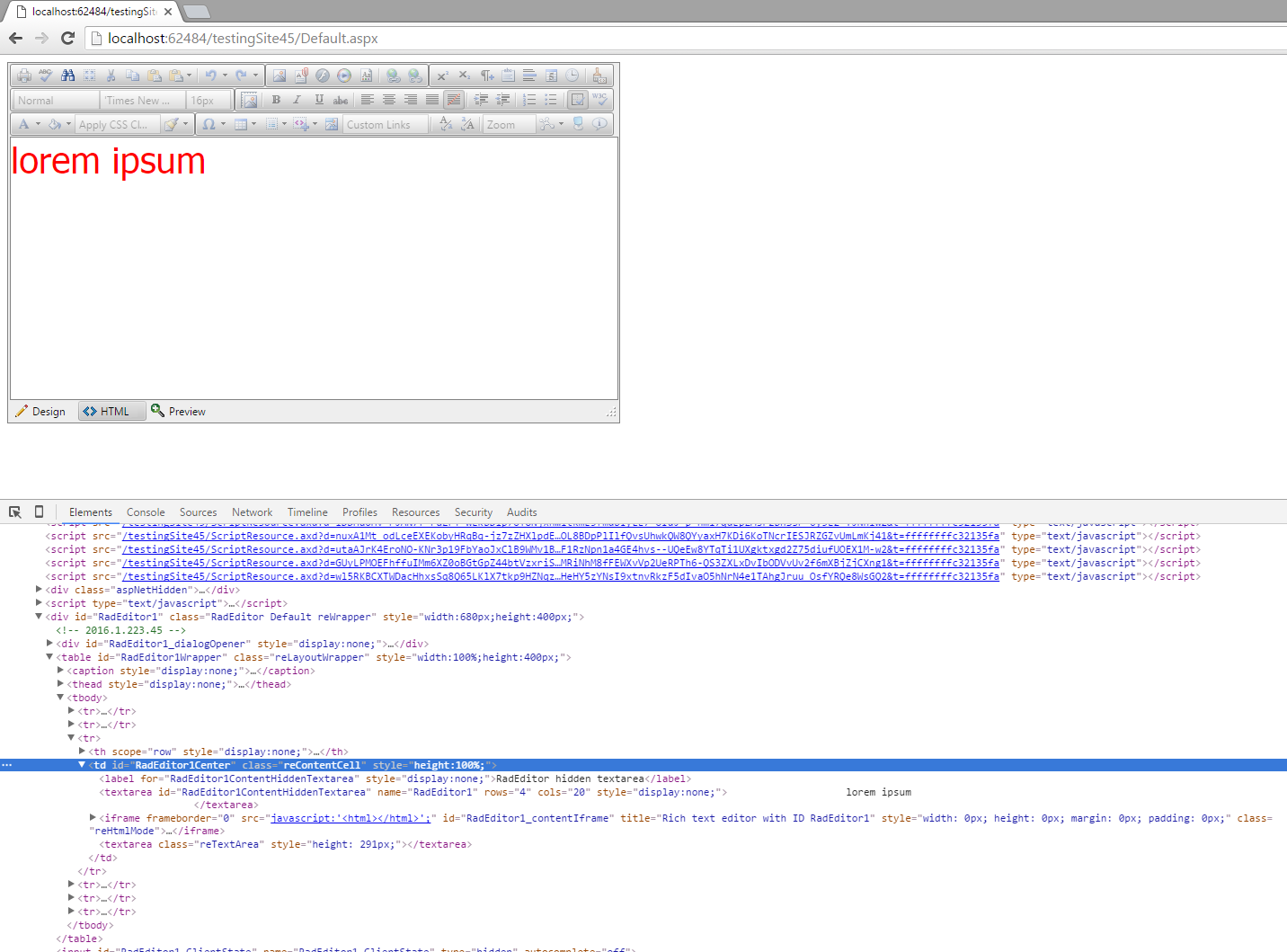Run the ABC spell check tool
Viewport: 1287px width, 952px height.
(46, 76)
